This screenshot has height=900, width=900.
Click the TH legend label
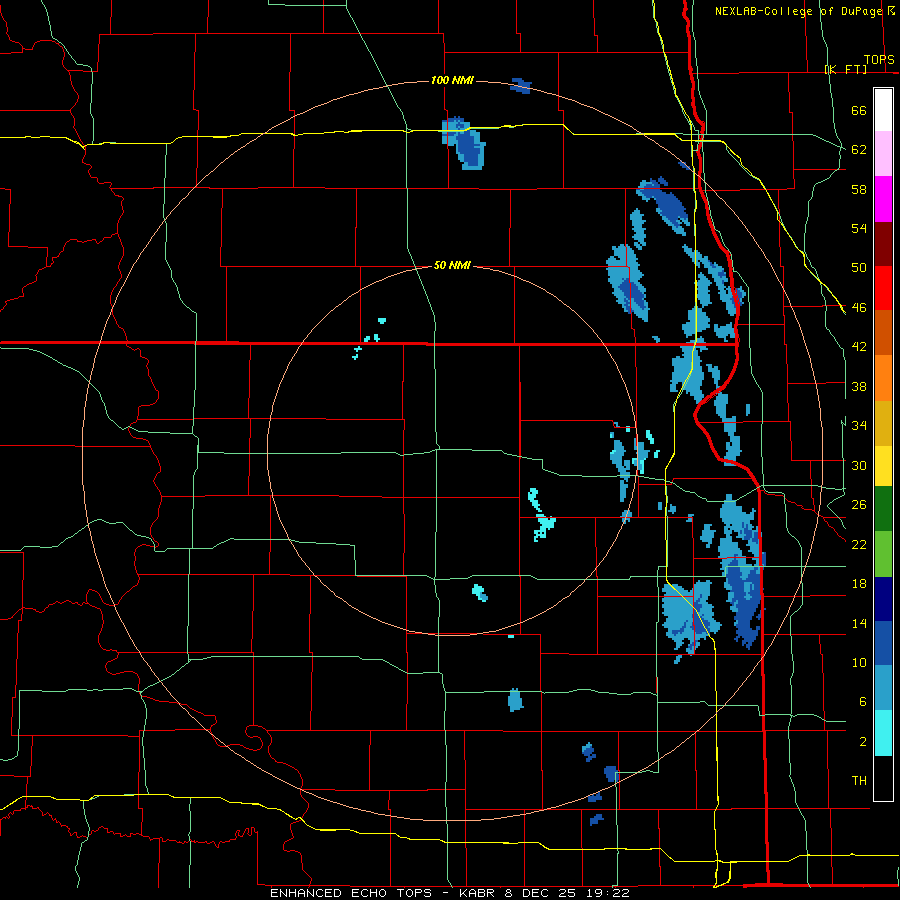coord(859,781)
